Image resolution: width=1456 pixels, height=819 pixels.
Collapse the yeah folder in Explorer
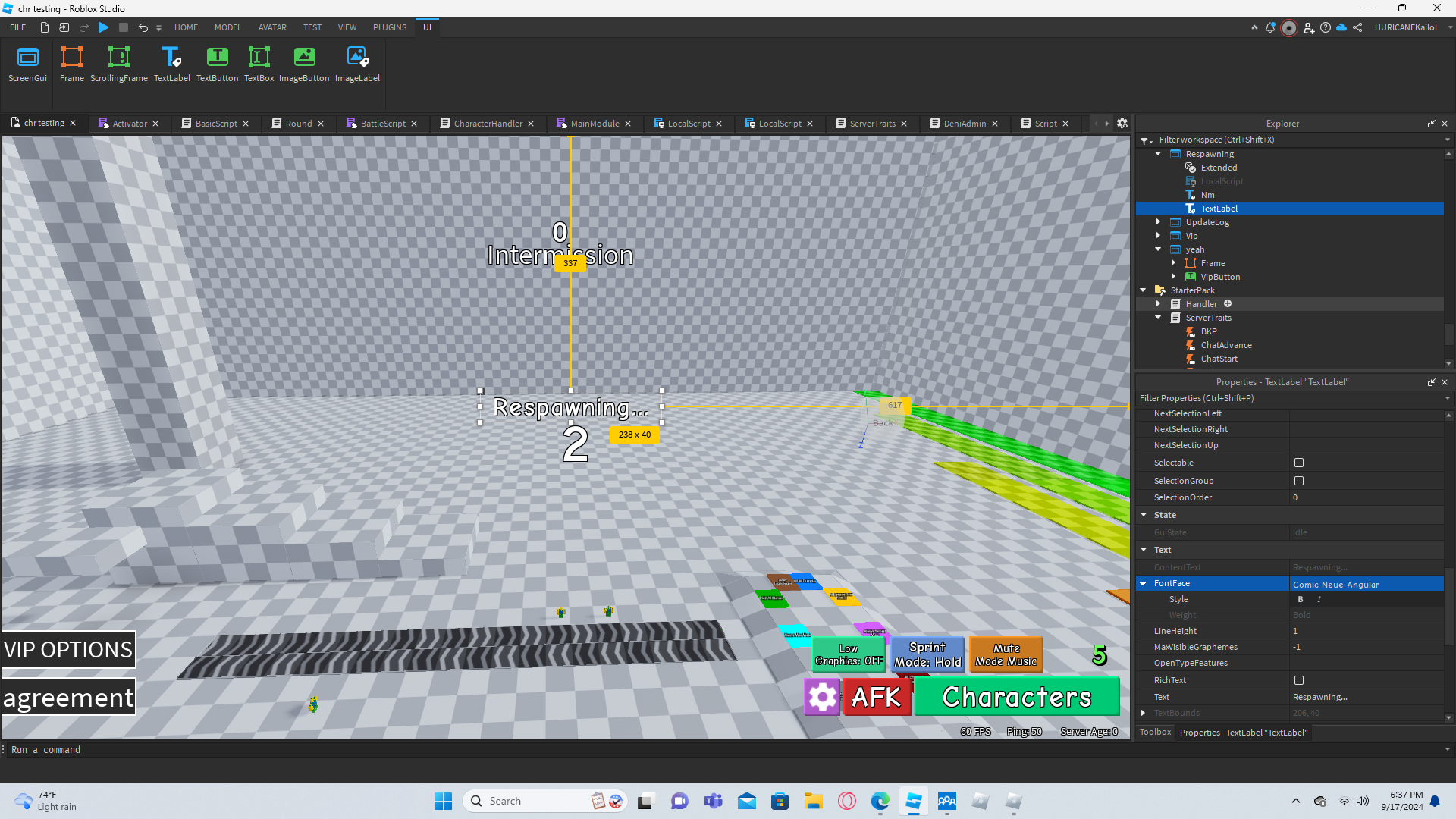click(x=1158, y=249)
